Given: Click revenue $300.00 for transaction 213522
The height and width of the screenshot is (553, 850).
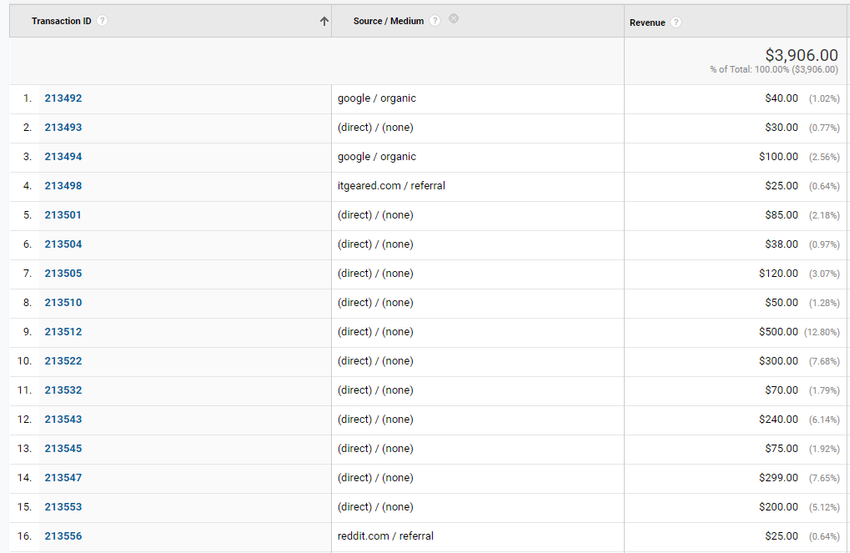Looking at the screenshot, I should pyautogui.click(x=778, y=361).
